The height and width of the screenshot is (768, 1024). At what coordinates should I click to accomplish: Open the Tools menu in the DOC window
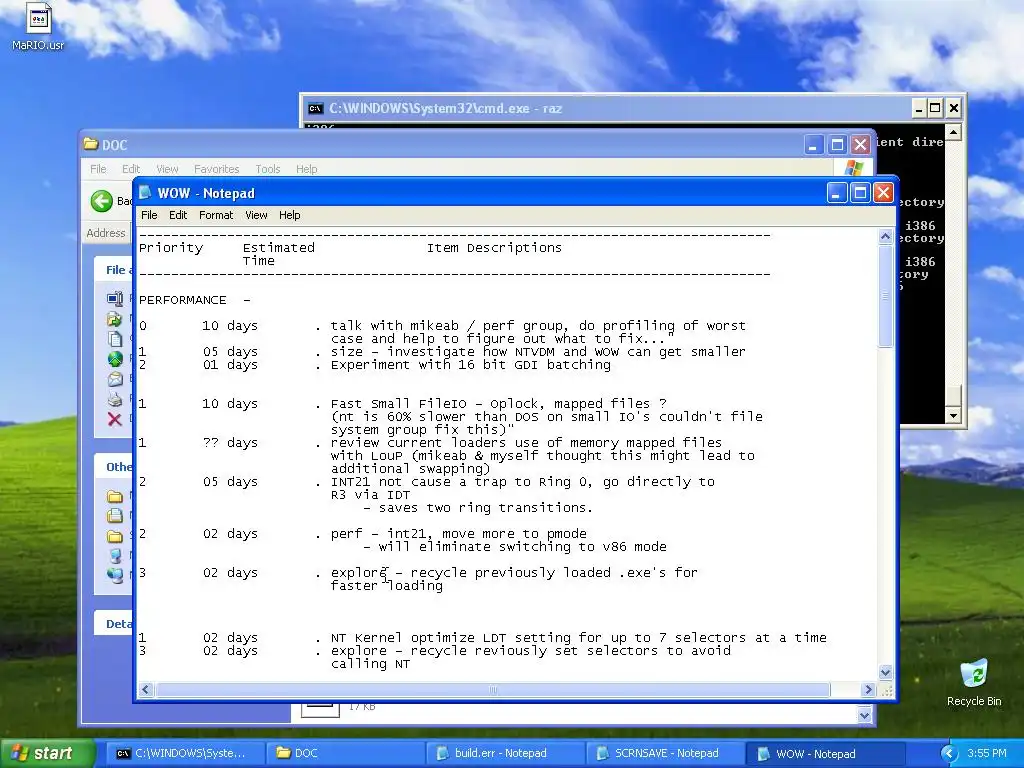click(x=268, y=168)
